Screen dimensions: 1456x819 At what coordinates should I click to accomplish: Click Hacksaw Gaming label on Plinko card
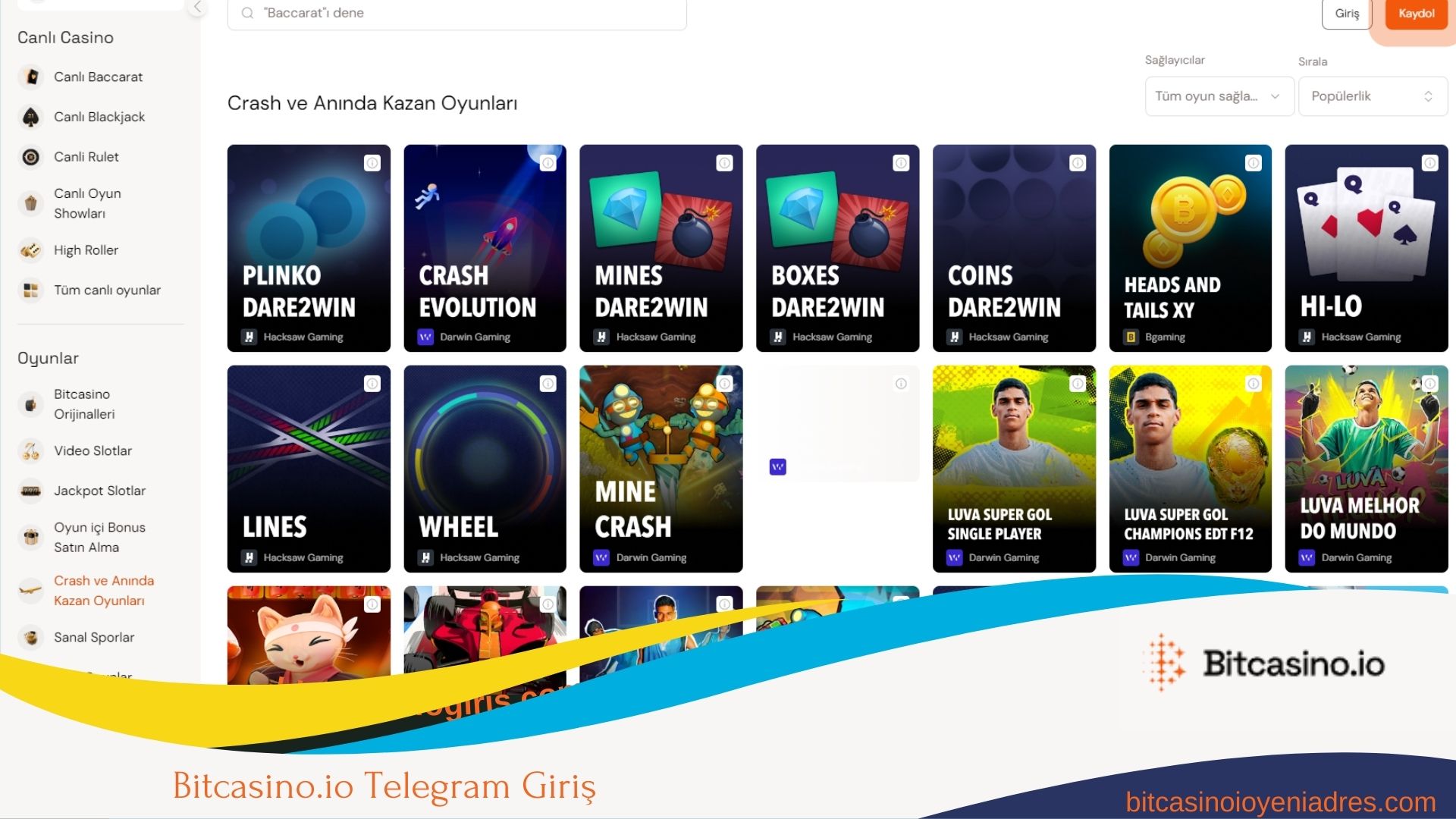pyautogui.click(x=303, y=337)
